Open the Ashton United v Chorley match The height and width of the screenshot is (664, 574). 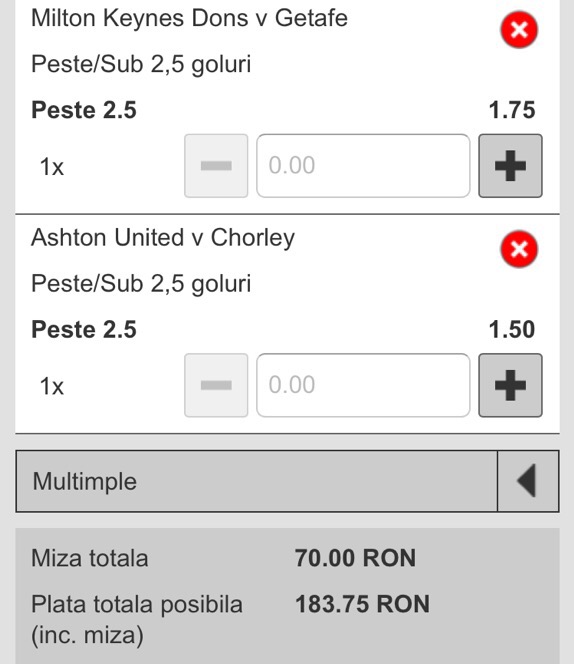(163, 238)
